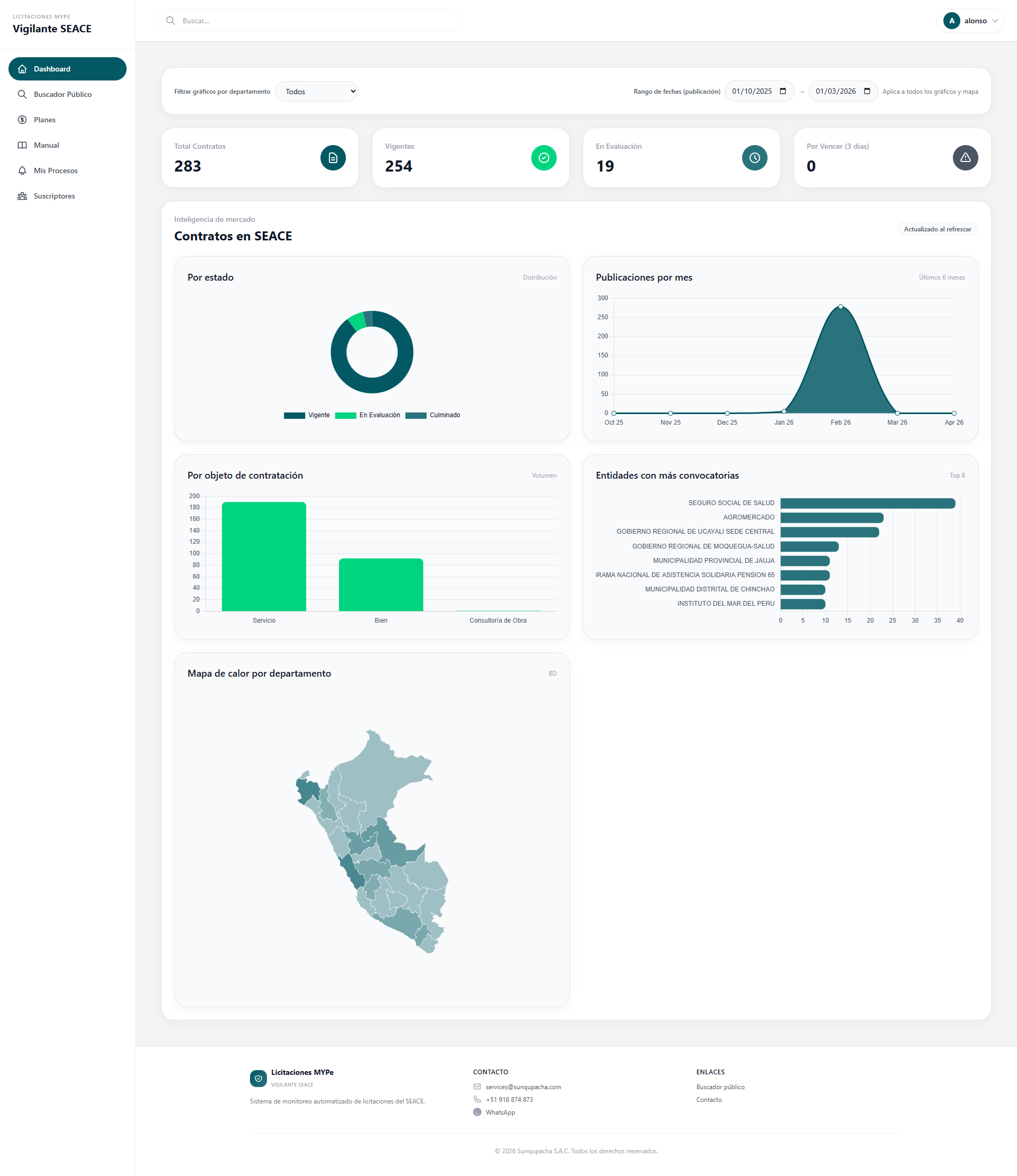
Task: Click the magnifier icon beside Buscador Público
Action: click(22, 94)
